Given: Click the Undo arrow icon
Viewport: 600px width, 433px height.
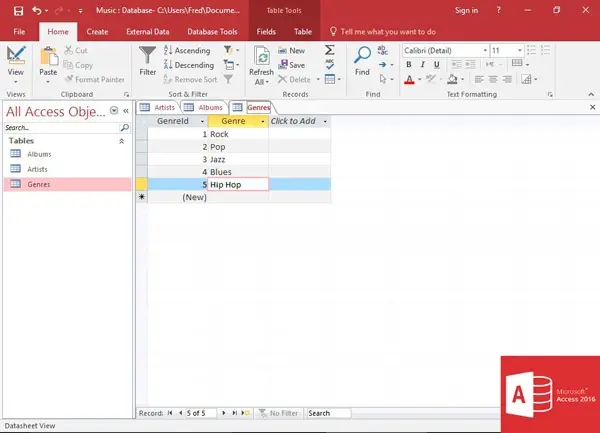Looking at the screenshot, I should click(x=37, y=10).
